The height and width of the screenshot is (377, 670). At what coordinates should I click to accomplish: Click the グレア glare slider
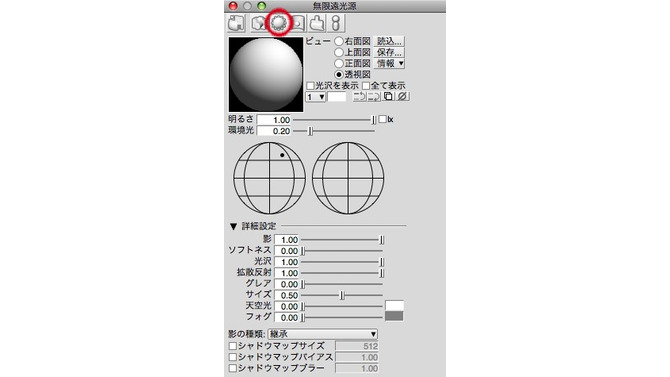click(342, 285)
